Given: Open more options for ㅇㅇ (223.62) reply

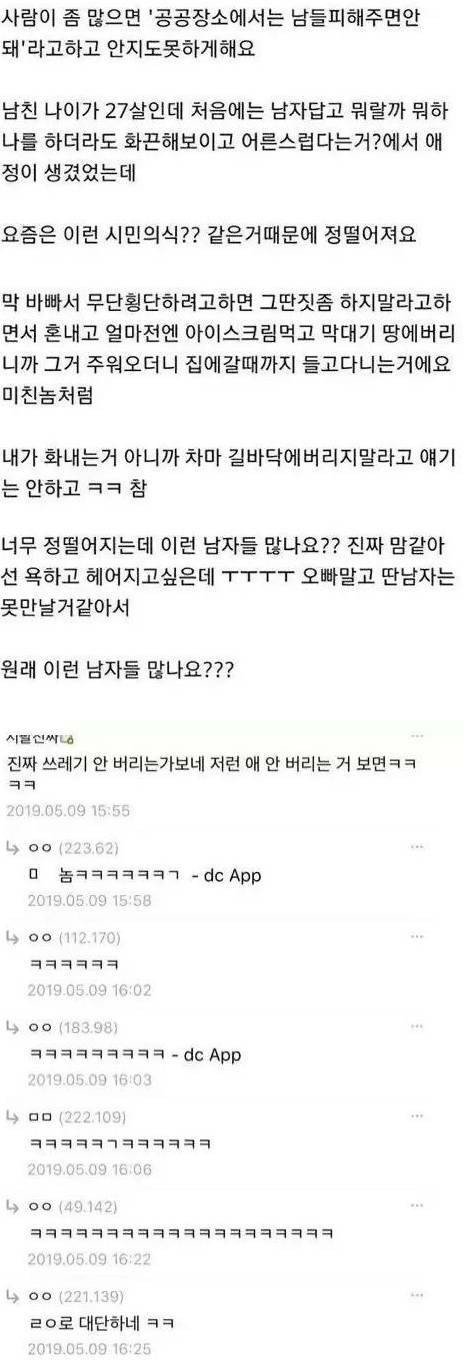Looking at the screenshot, I should (417, 847).
